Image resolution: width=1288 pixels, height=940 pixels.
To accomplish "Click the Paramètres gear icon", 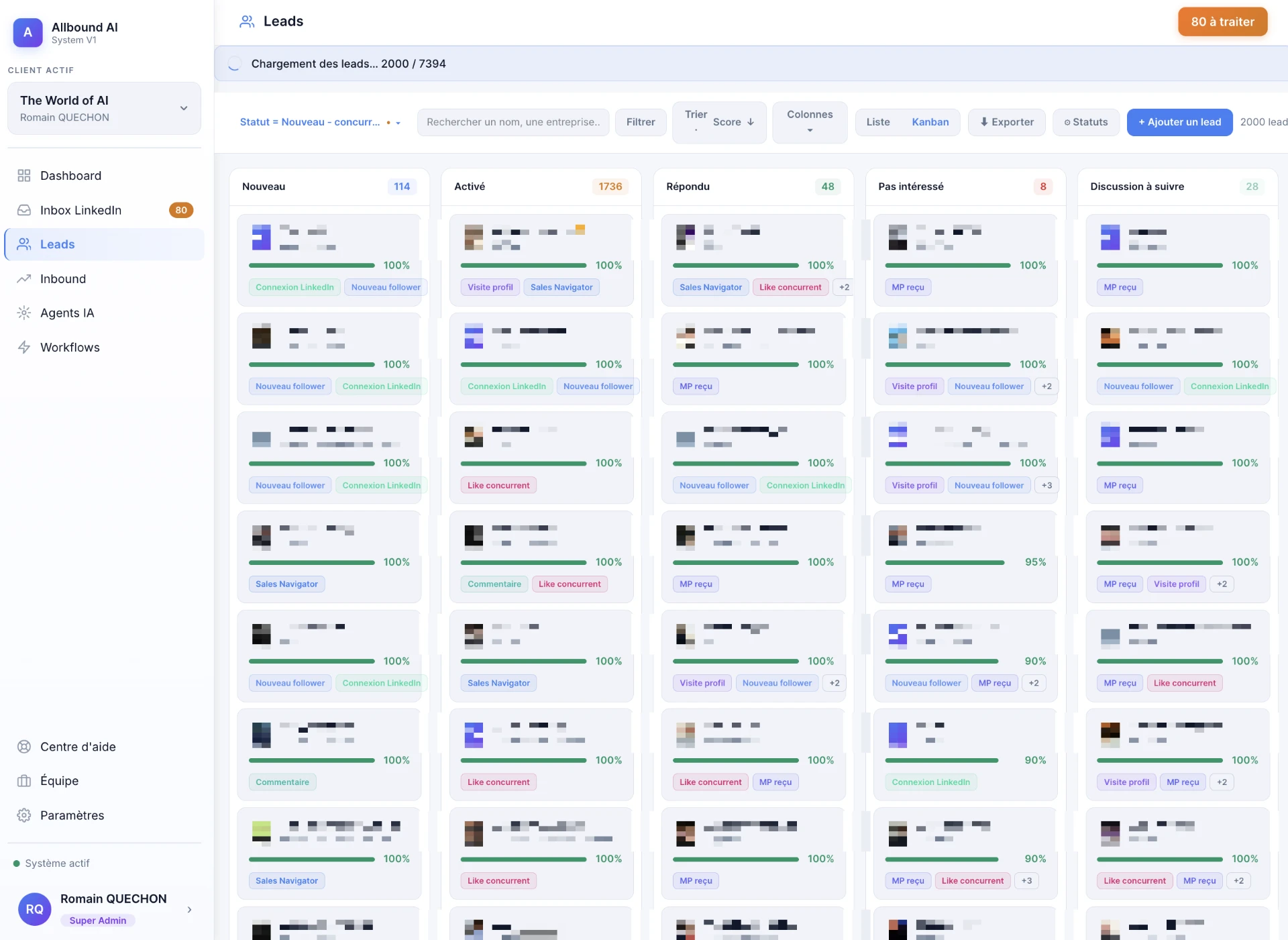I will (24, 815).
